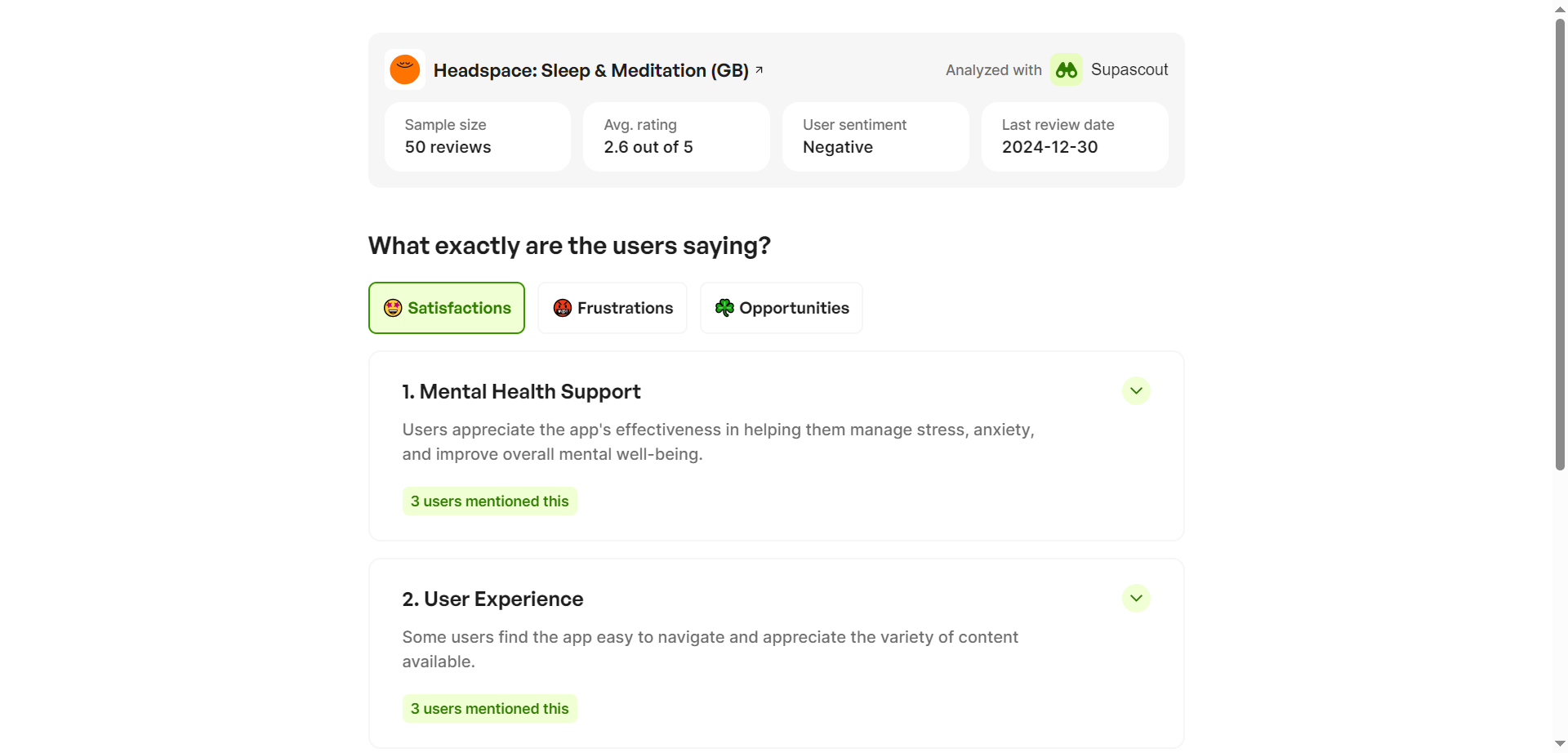Open the Opportunities tab

click(782, 308)
